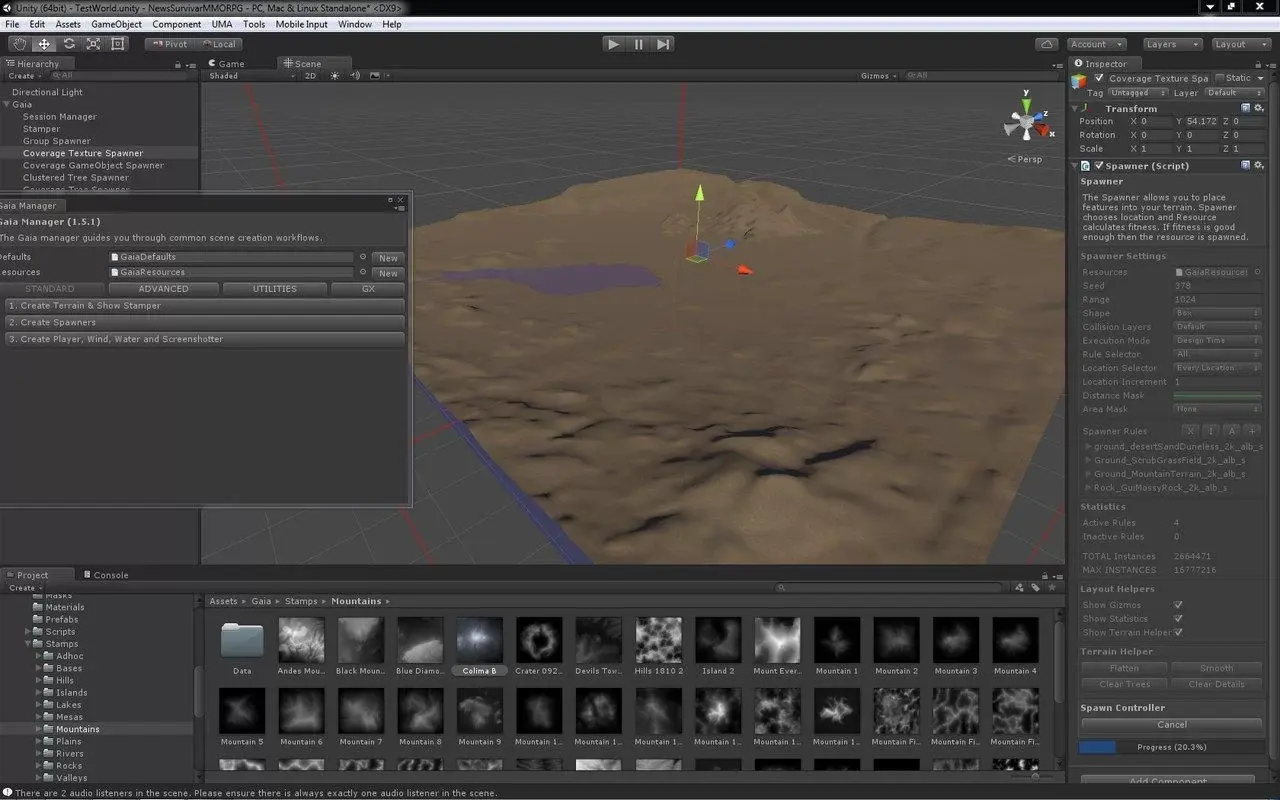Viewport: 1280px width, 800px height.
Task: Click the Position Y field value
Action: click(1201, 121)
